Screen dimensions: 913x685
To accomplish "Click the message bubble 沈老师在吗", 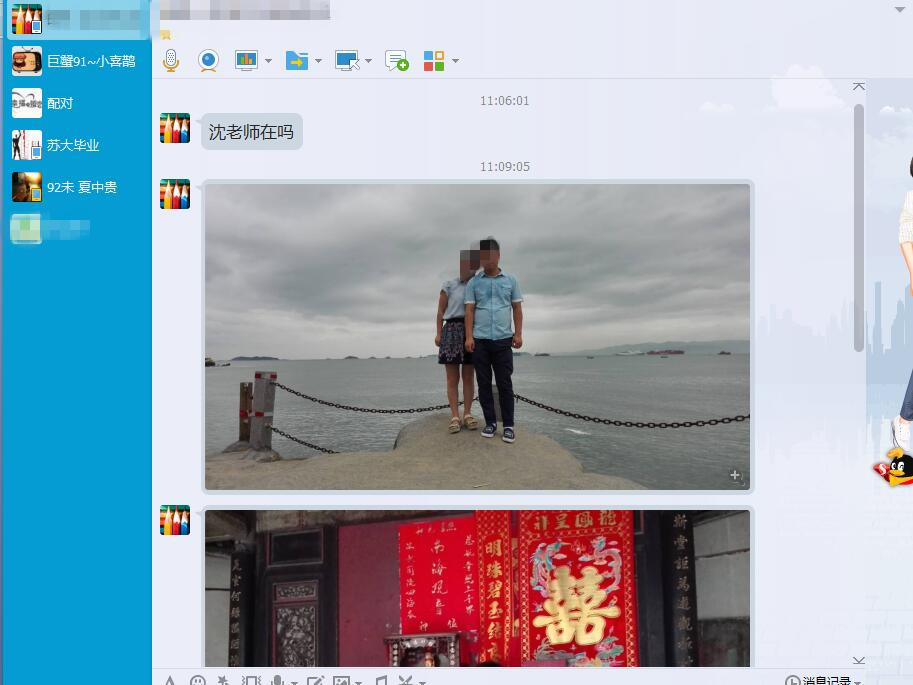I will 252,132.
